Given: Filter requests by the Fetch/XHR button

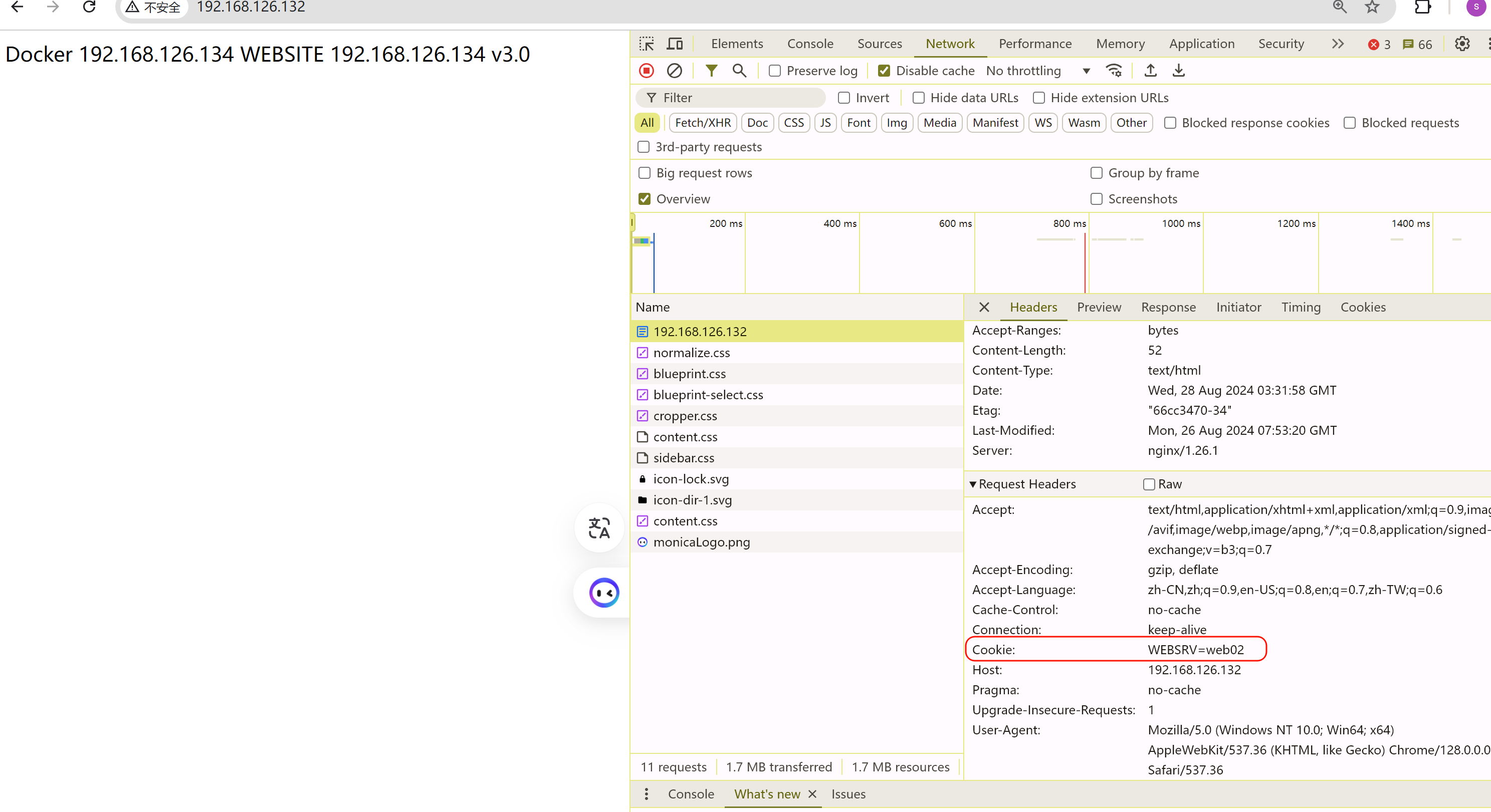Looking at the screenshot, I should [x=703, y=123].
